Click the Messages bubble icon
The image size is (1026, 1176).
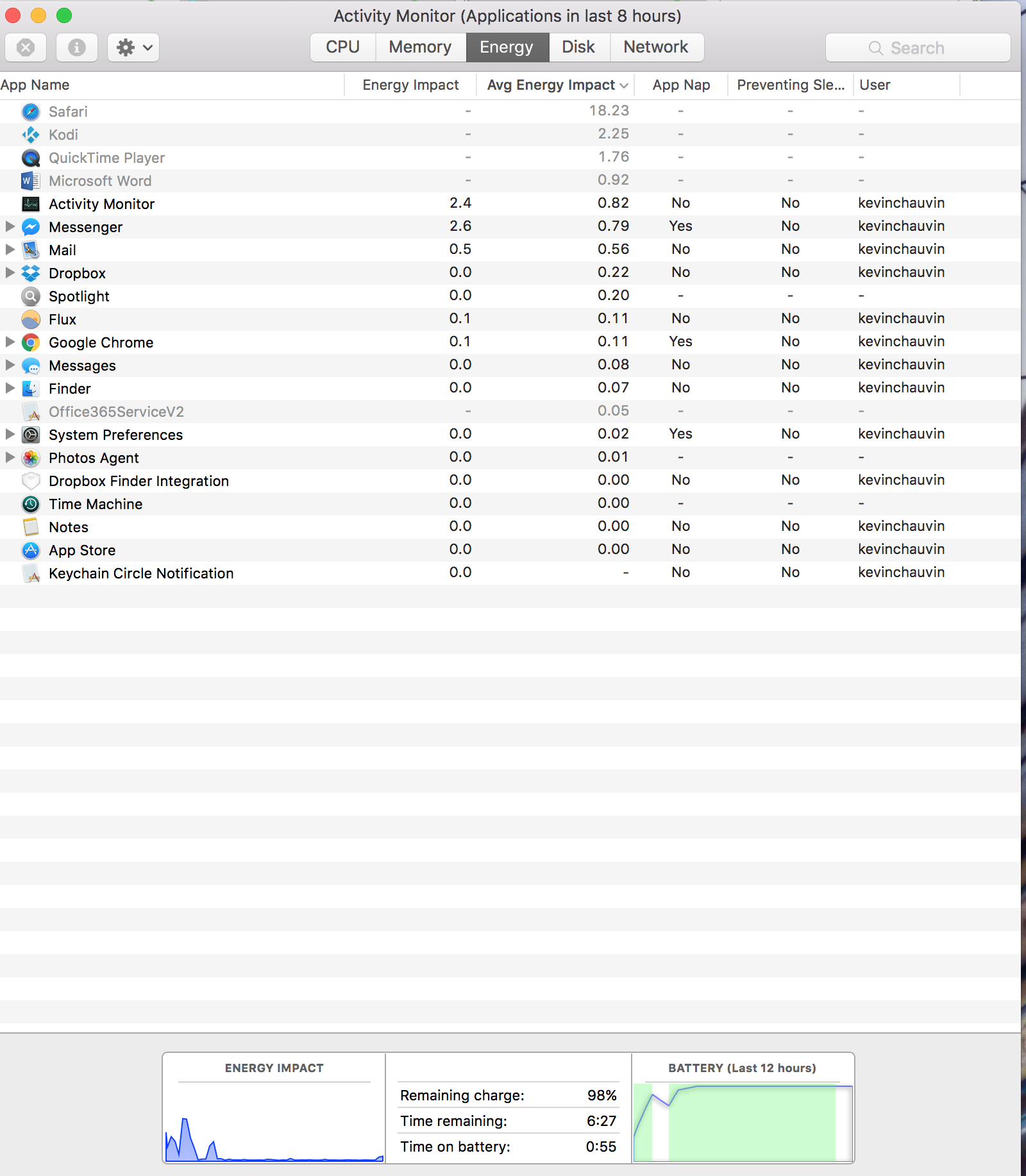(x=31, y=365)
